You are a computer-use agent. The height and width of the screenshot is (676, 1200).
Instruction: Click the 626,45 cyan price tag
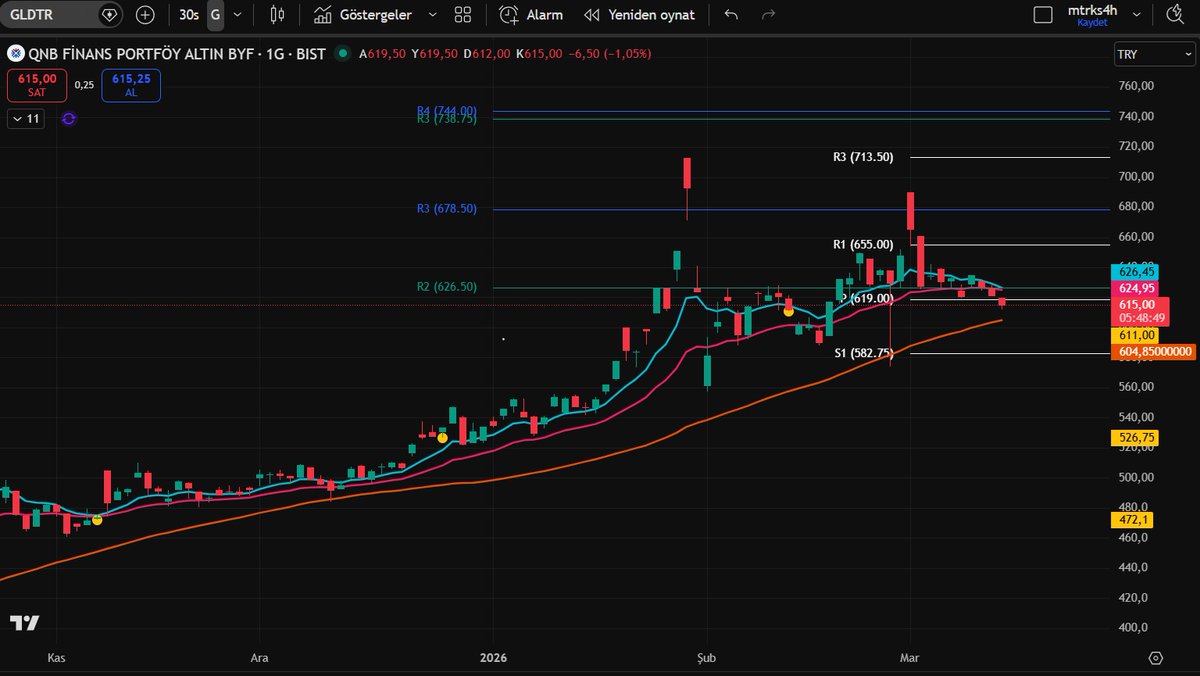1133,271
